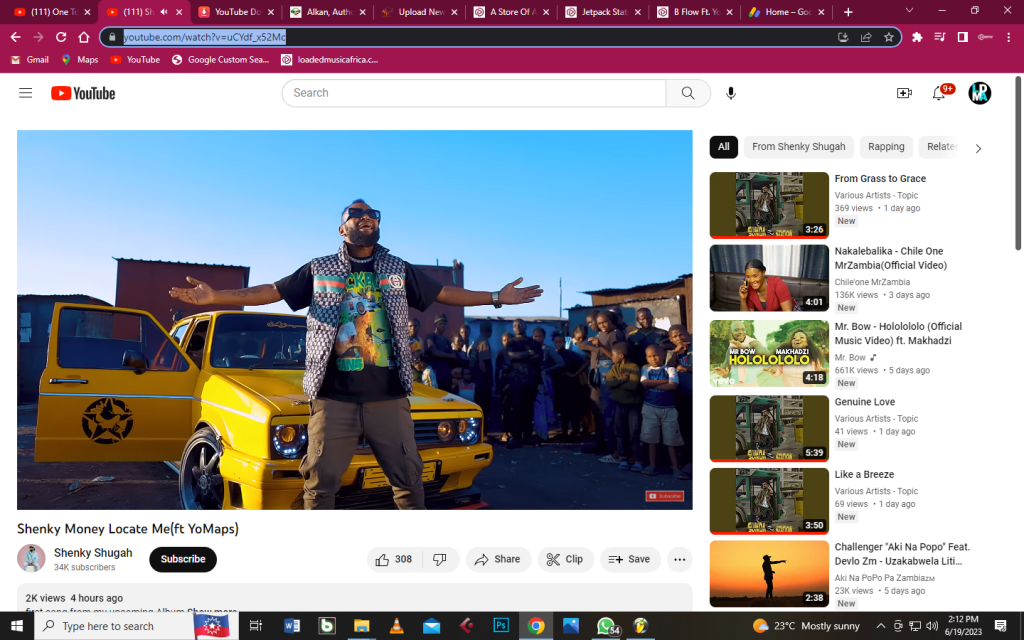Open Maps bookmark

click(80, 59)
